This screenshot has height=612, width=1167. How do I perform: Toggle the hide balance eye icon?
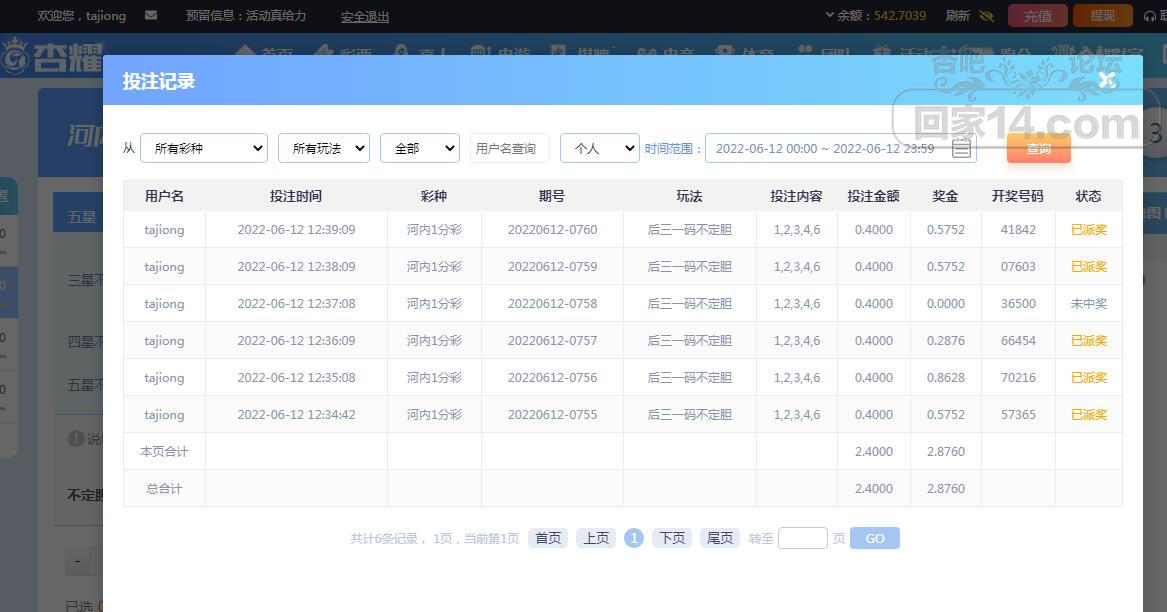coord(986,16)
